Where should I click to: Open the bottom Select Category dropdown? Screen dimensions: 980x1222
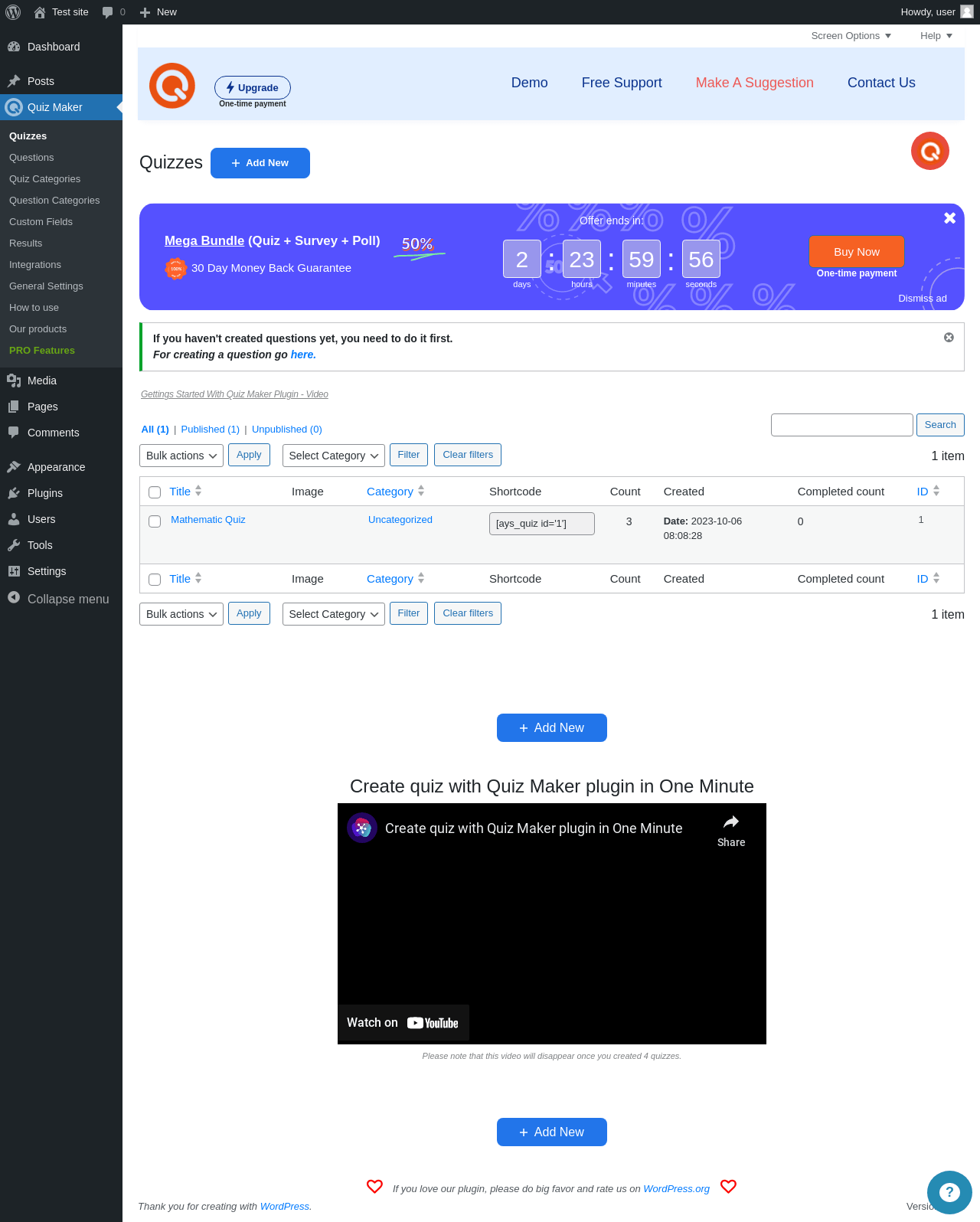334,614
